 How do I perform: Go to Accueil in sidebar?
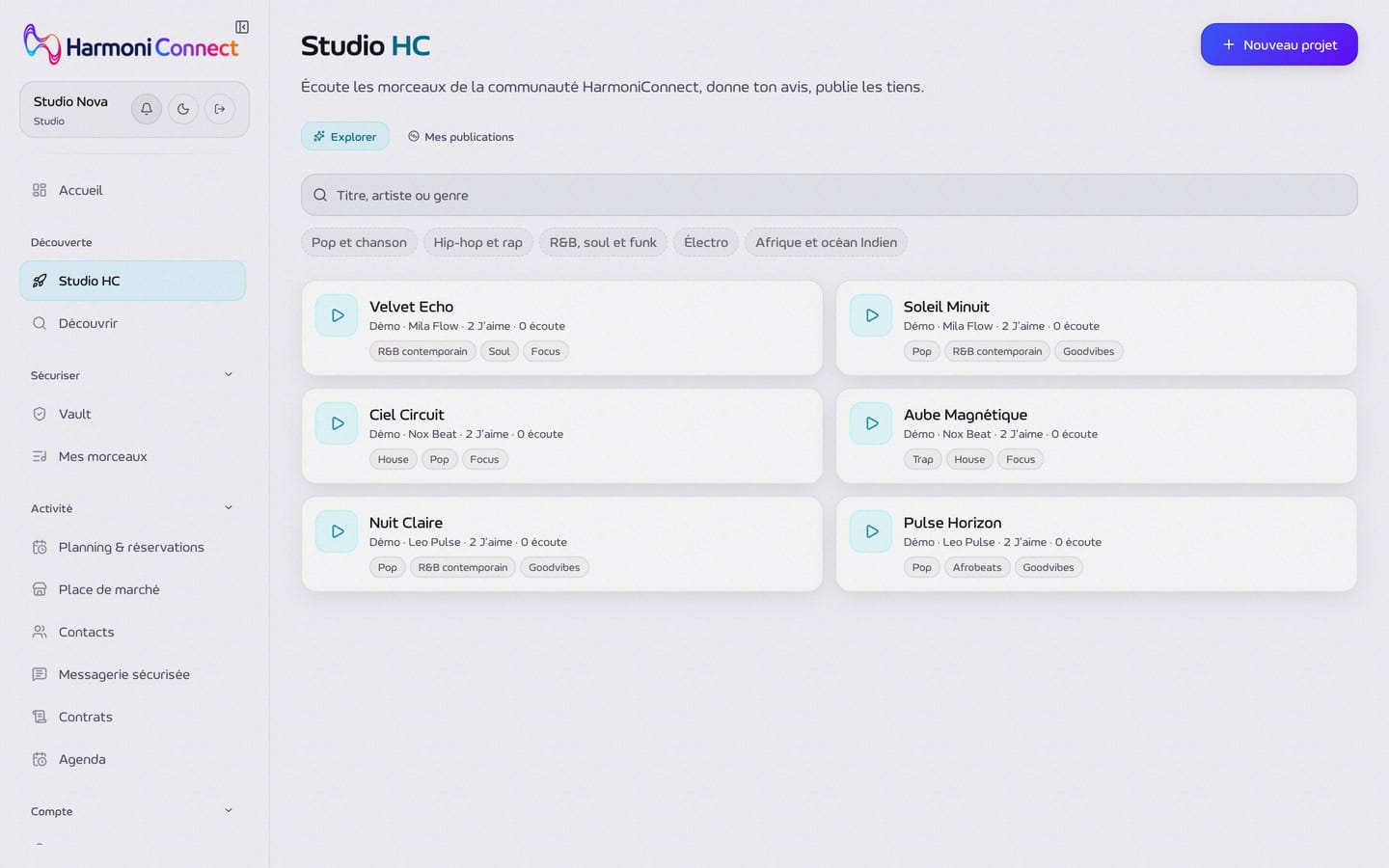132,190
